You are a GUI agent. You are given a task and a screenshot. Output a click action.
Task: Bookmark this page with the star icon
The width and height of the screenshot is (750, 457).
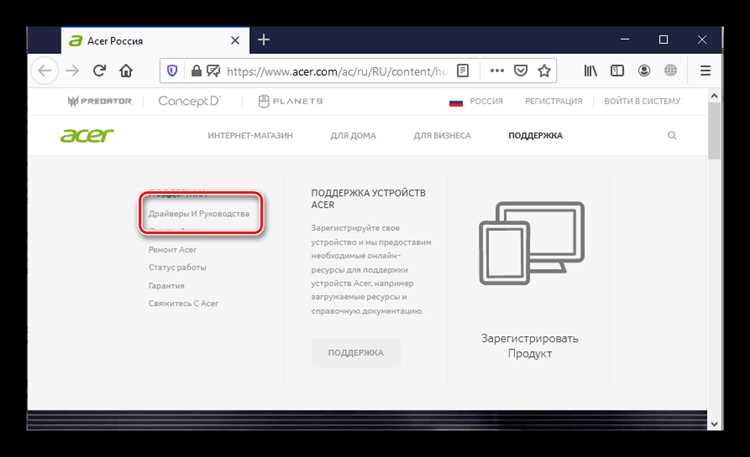(544, 71)
